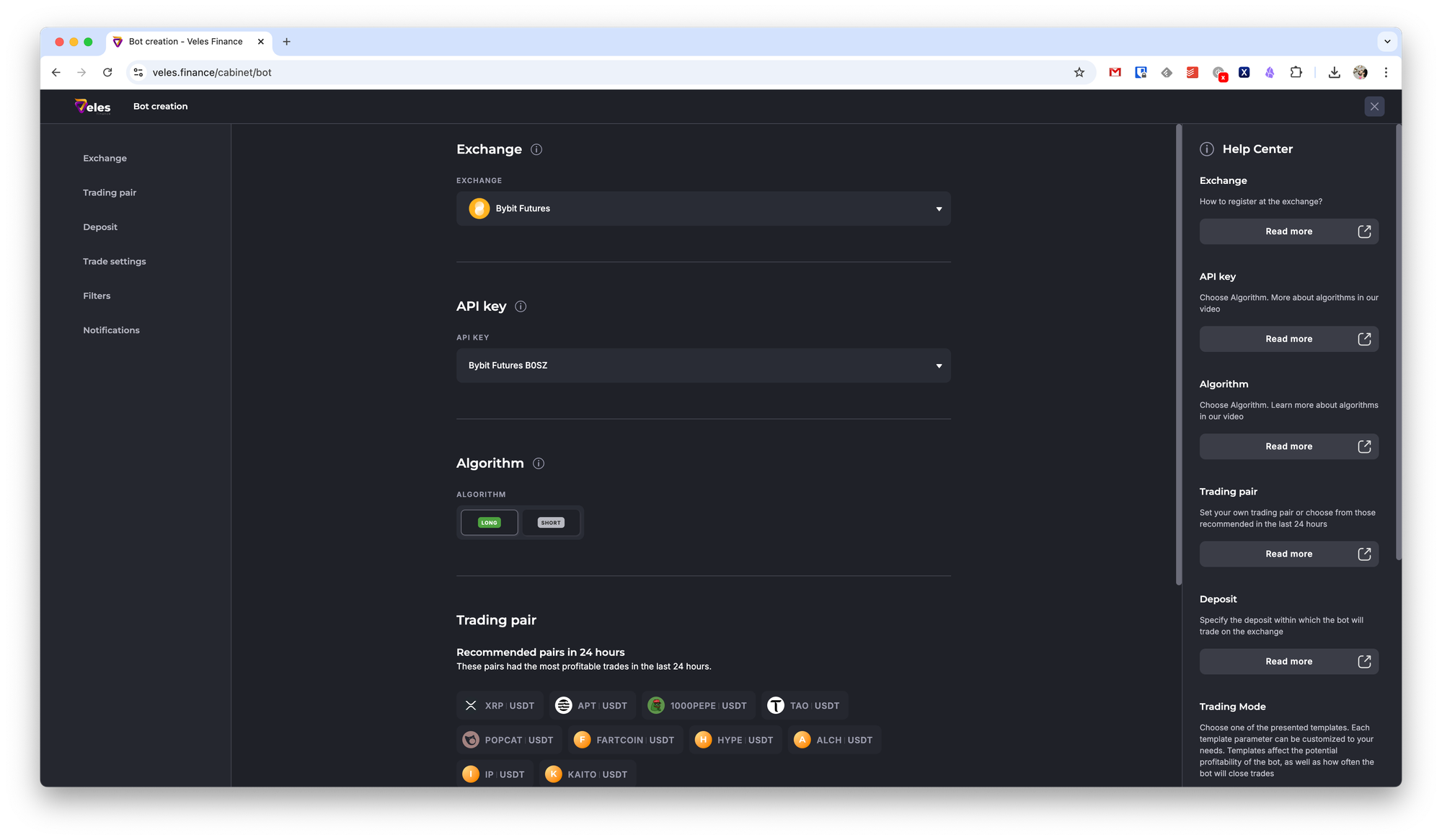The height and width of the screenshot is (840, 1442).
Task: Select the SHORT algorithm option
Action: pyautogui.click(x=551, y=523)
